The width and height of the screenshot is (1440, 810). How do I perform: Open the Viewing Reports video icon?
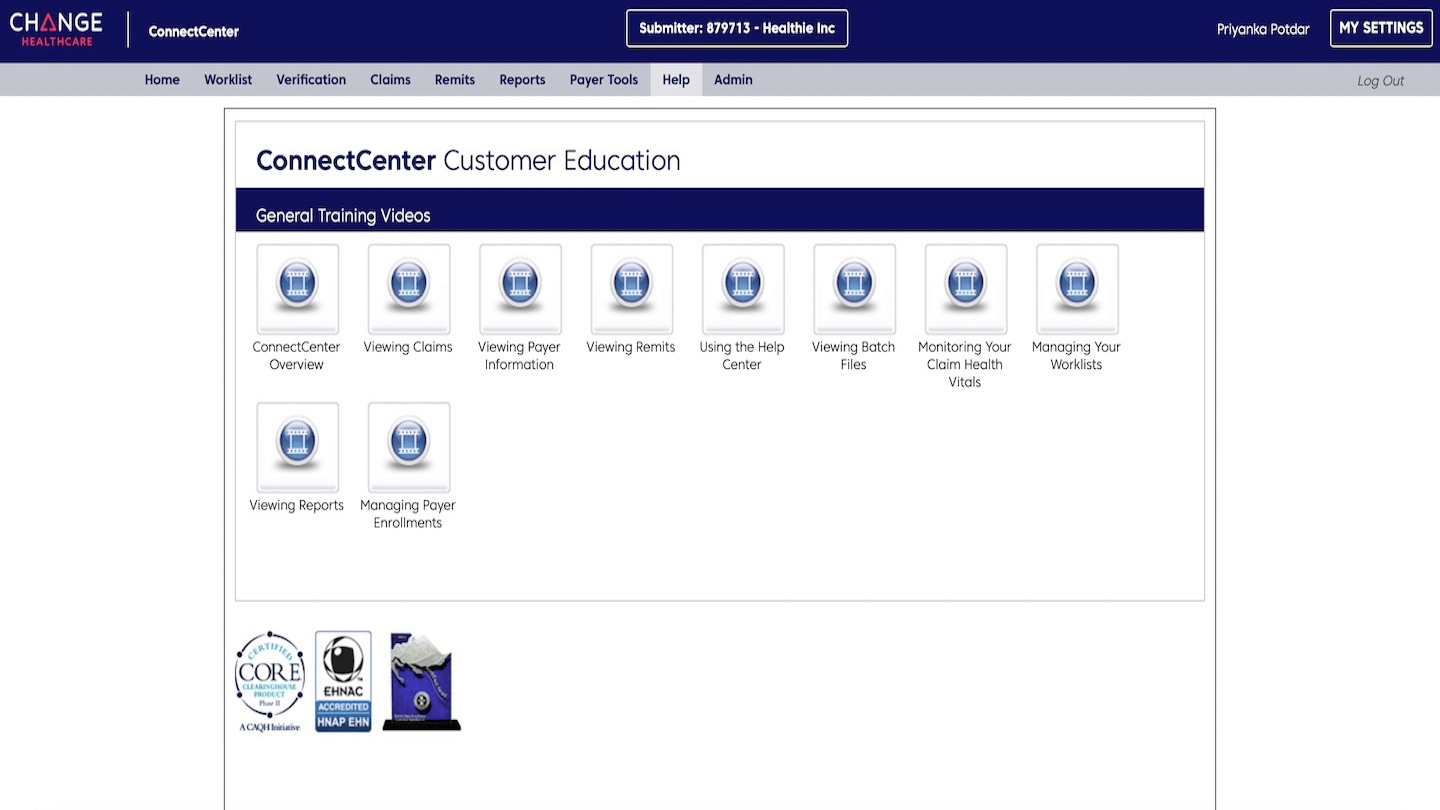pyautogui.click(x=297, y=447)
